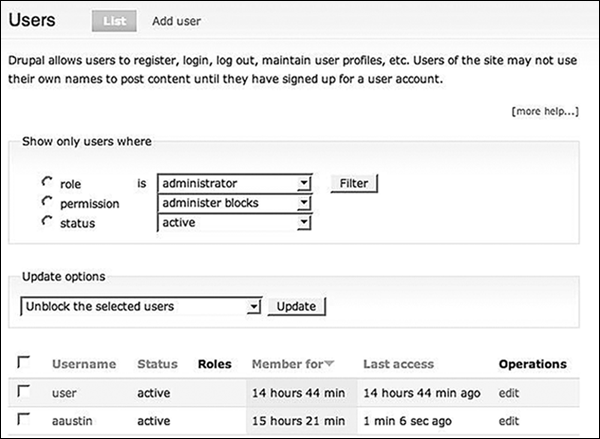The width and height of the screenshot is (600, 439).
Task: Click edit link for aaustin
Action: [x=509, y=421]
